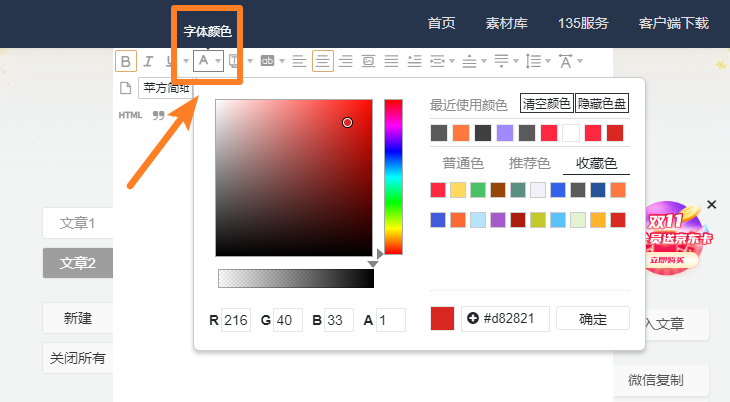Expand the ab highlight dropdown arrow
730x402 pixels.
tap(282, 61)
